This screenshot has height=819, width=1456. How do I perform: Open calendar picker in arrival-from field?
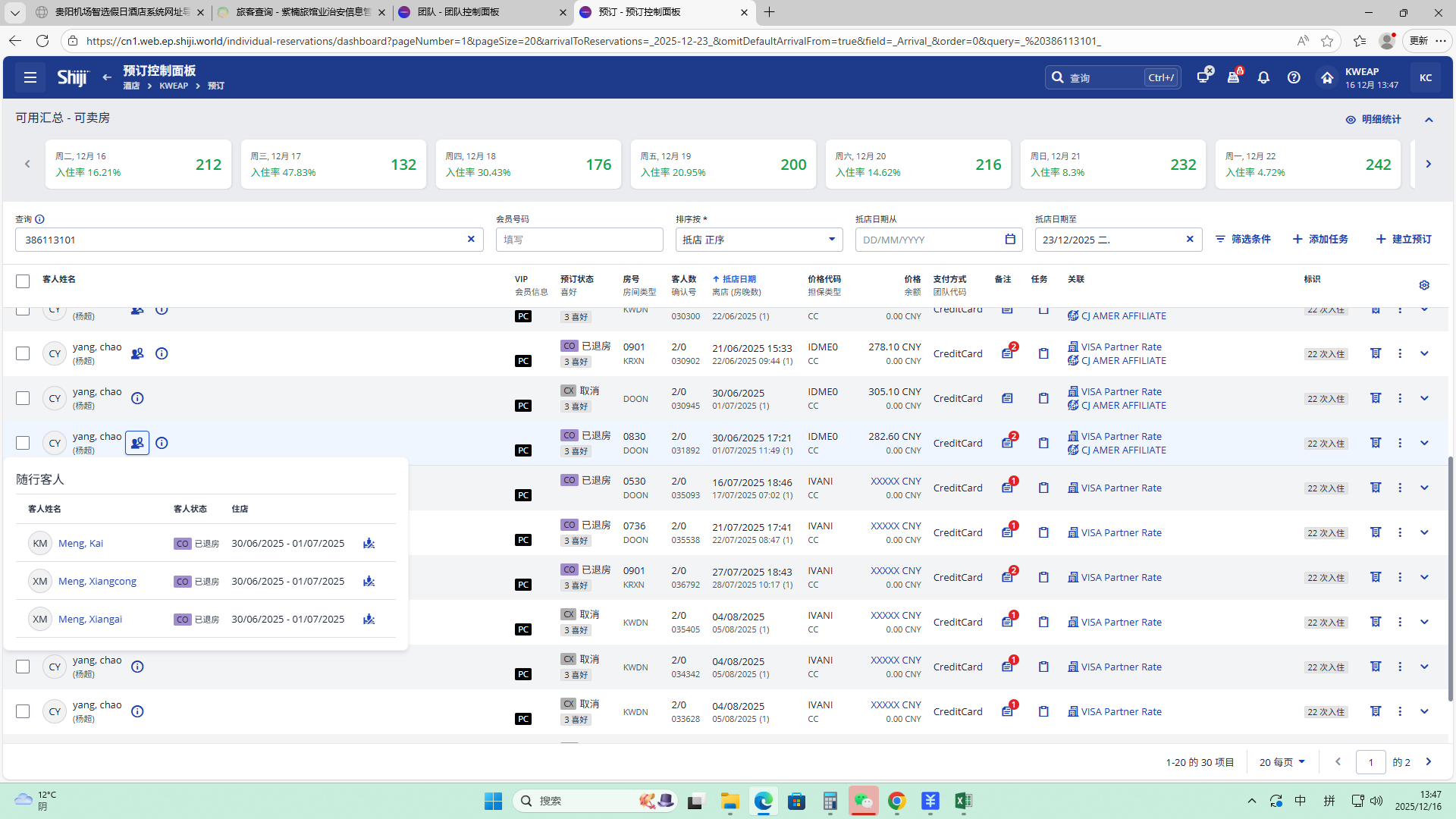click(x=1009, y=240)
